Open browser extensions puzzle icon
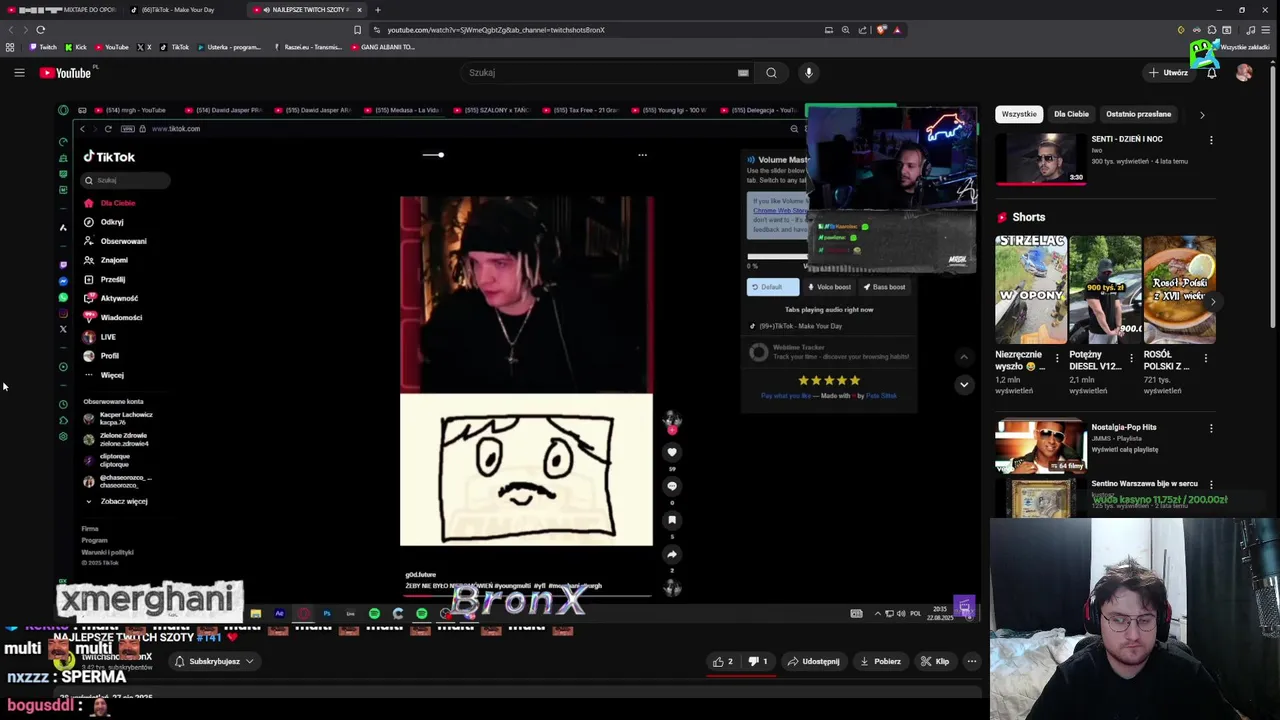The image size is (1280, 720). click(1212, 30)
